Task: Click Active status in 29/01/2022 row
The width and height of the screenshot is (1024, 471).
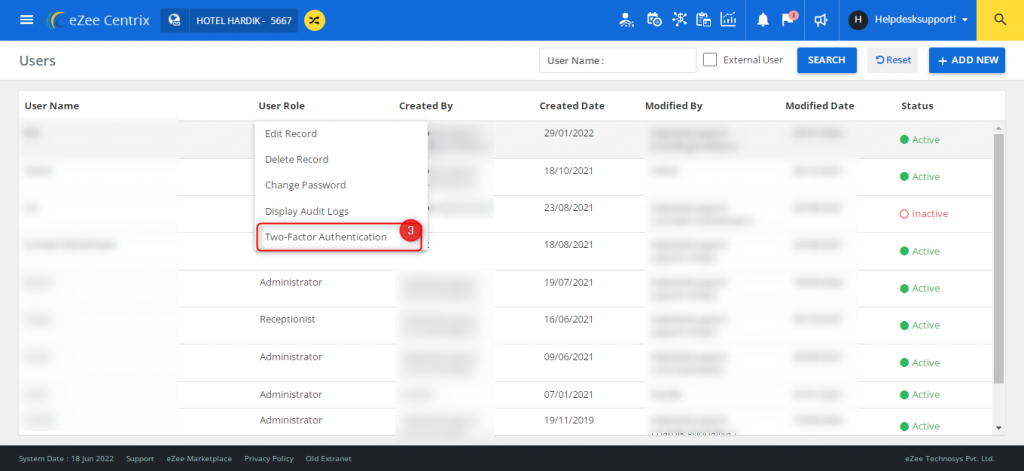Action: tap(920, 139)
